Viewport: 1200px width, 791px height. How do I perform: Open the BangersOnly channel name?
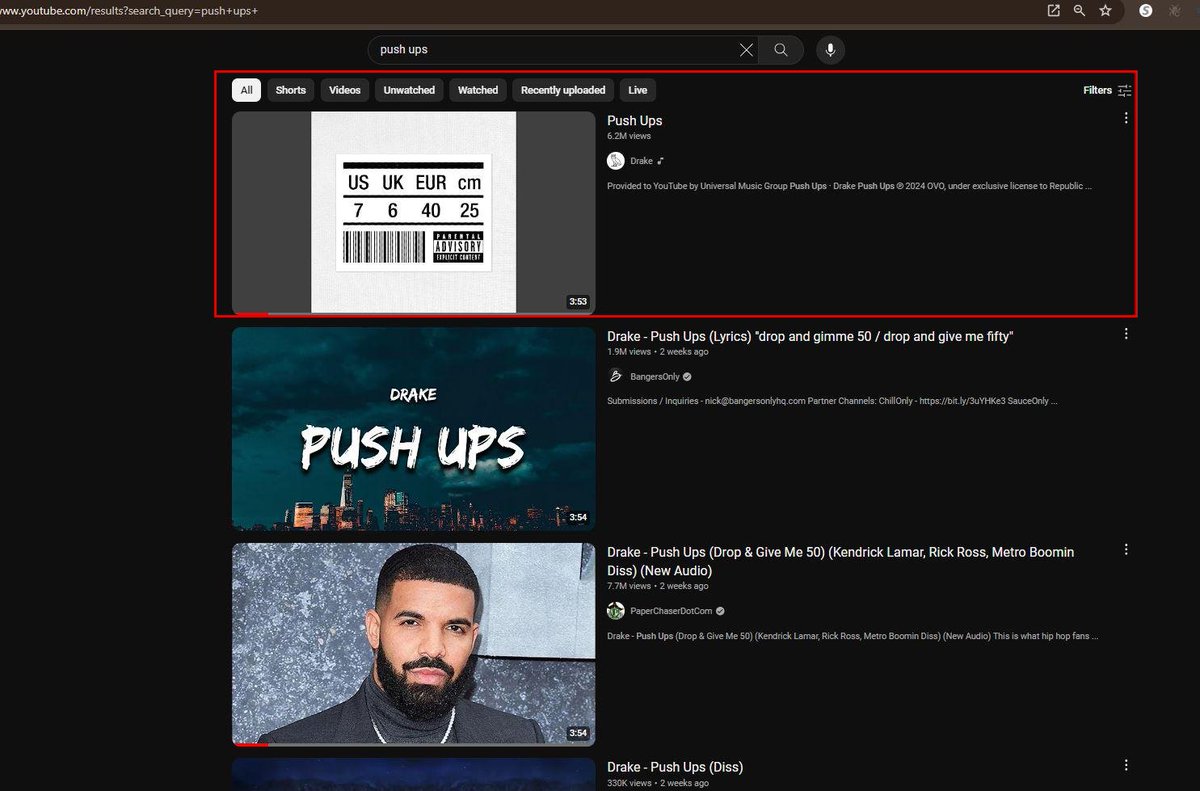(x=655, y=377)
